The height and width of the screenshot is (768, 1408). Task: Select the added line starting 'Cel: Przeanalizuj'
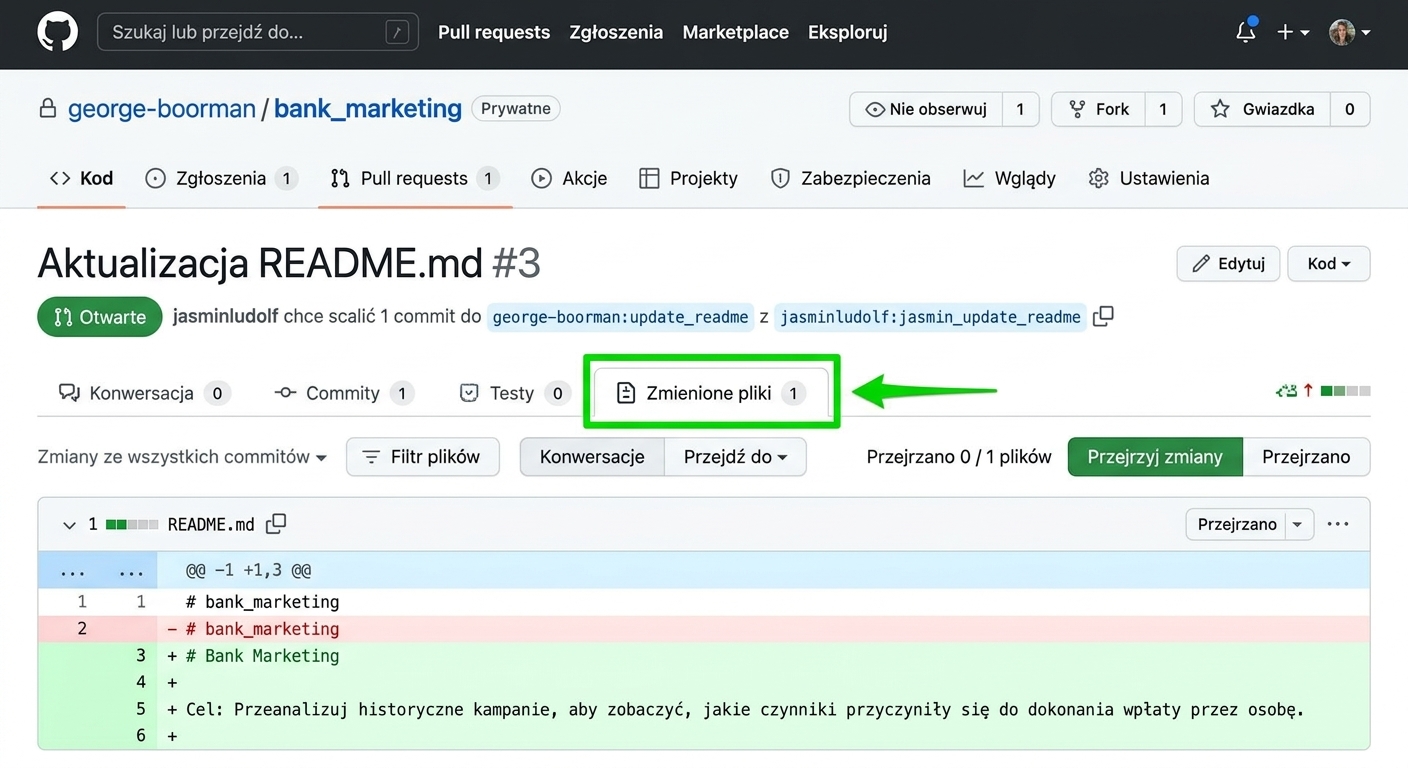coord(704,710)
